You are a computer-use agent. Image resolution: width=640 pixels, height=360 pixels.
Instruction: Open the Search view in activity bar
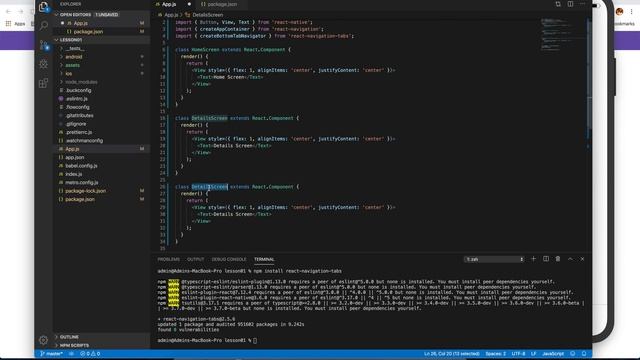[x=43, y=26]
